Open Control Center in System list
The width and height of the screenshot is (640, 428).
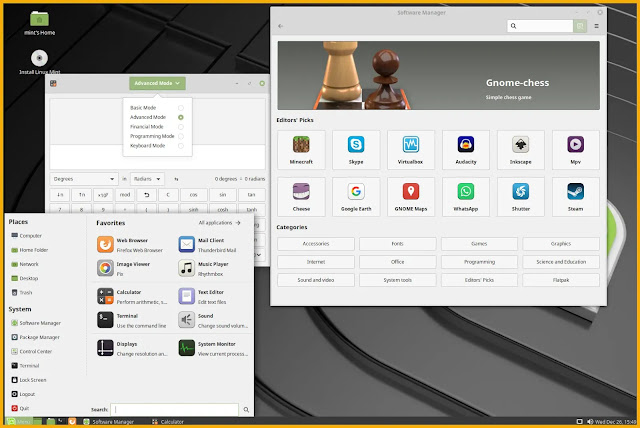pyautogui.click(x=32, y=351)
